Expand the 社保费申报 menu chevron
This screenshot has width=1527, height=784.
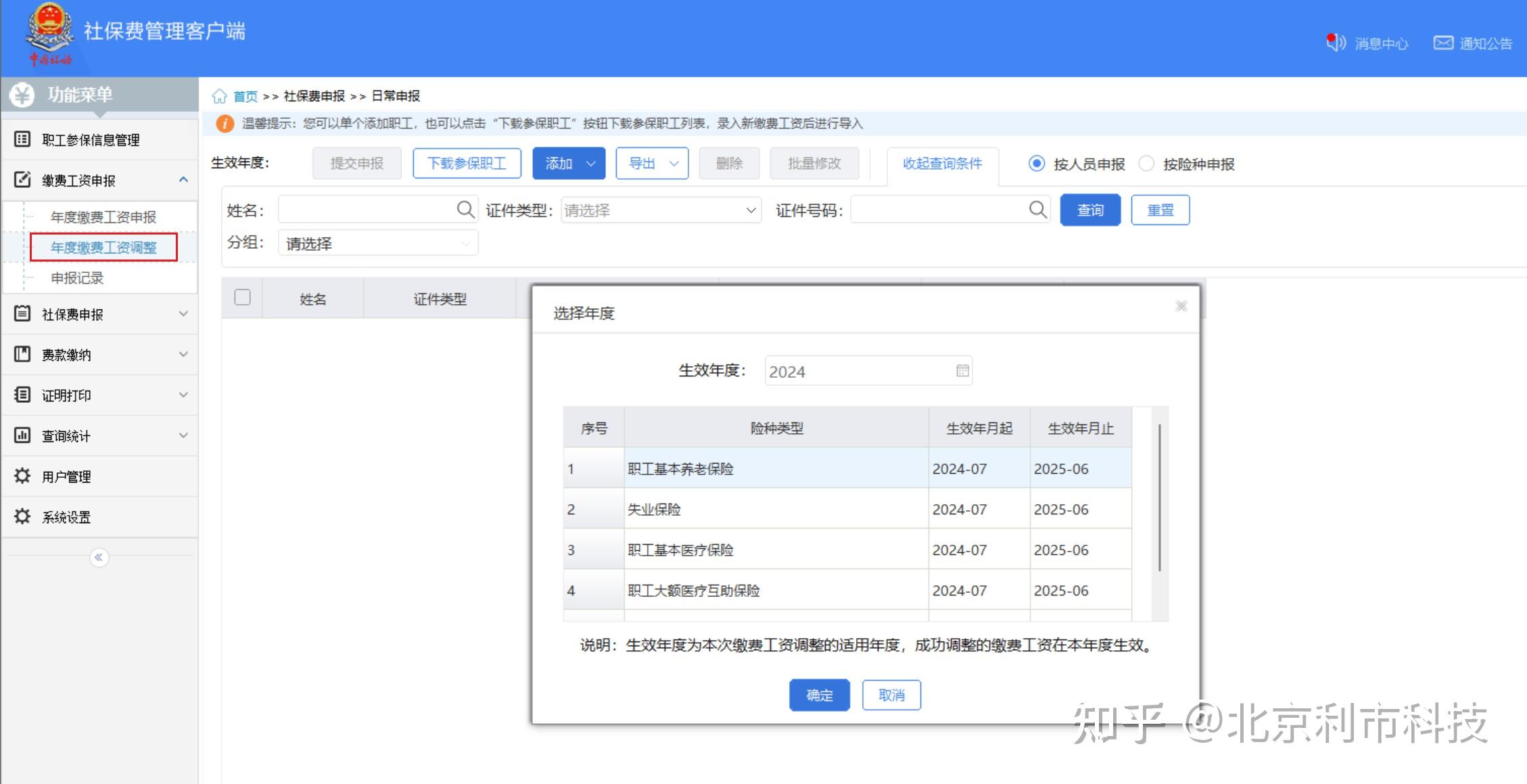(183, 314)
